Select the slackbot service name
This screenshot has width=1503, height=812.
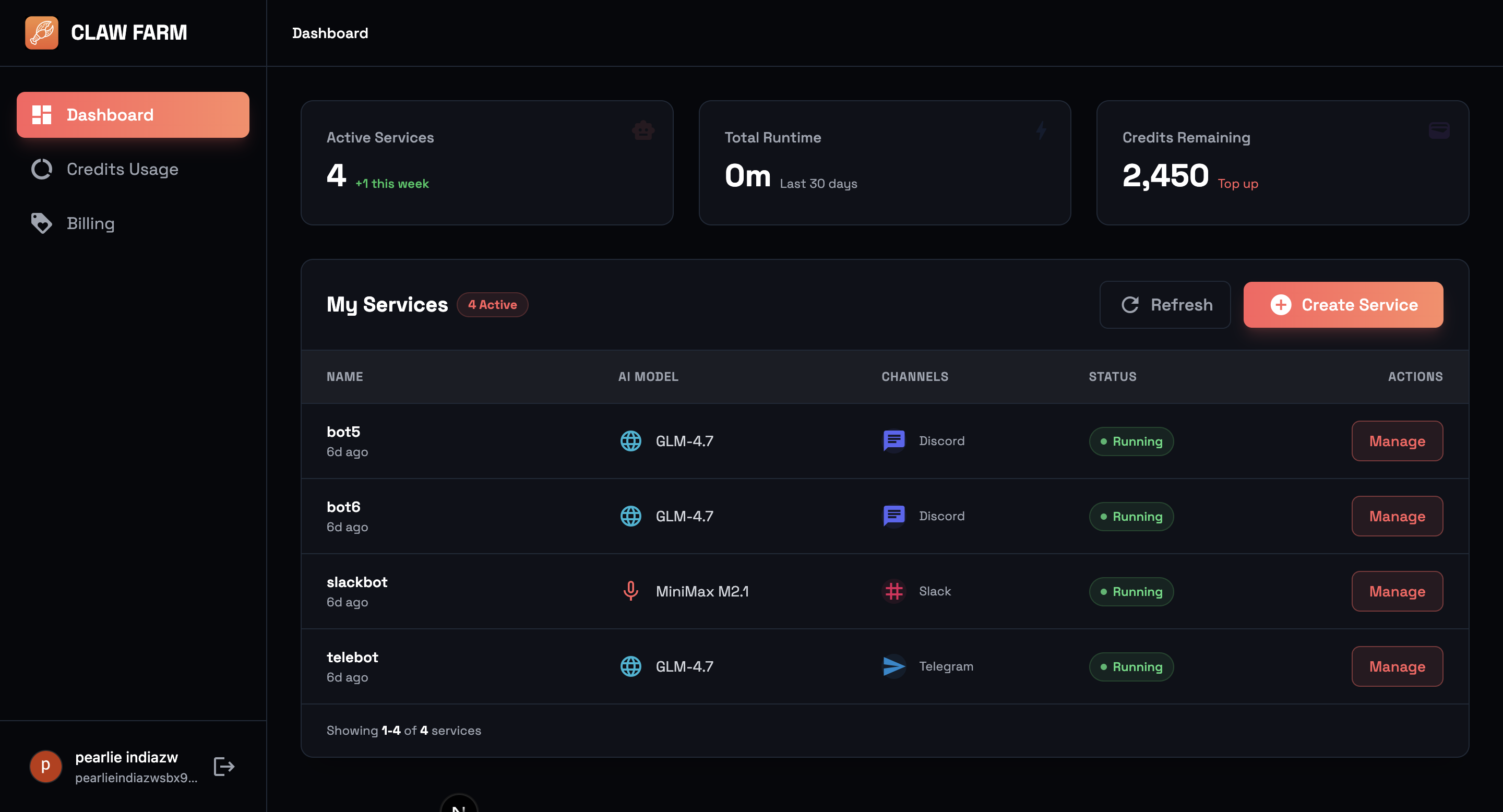pyautogui.click(x=357, y=582)
